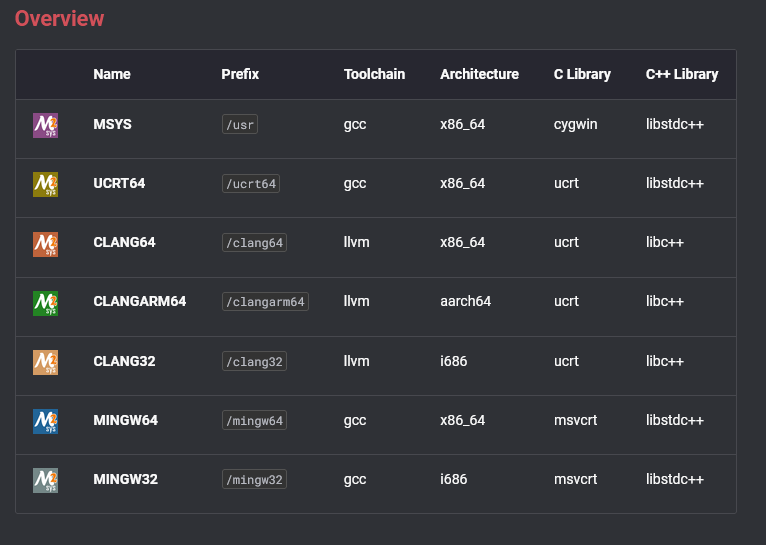Click libstdc++ in the MINGW32 row
This screenshot has width=766, height=545.
[675, 480]
